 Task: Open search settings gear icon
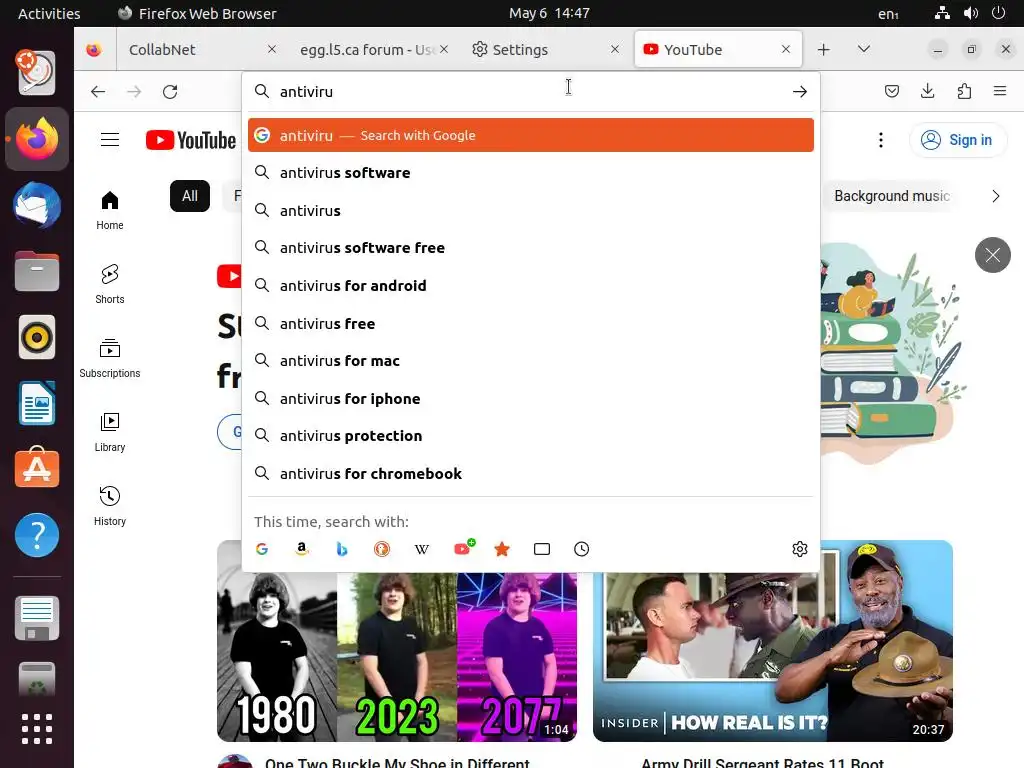799,549
